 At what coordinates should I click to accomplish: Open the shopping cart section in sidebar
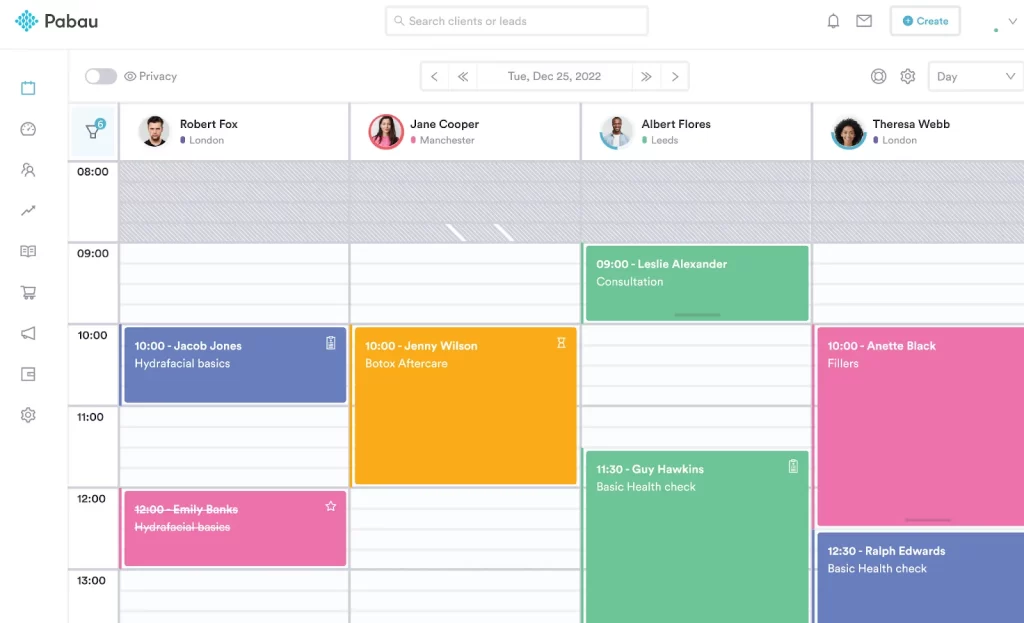click(27, 292)
